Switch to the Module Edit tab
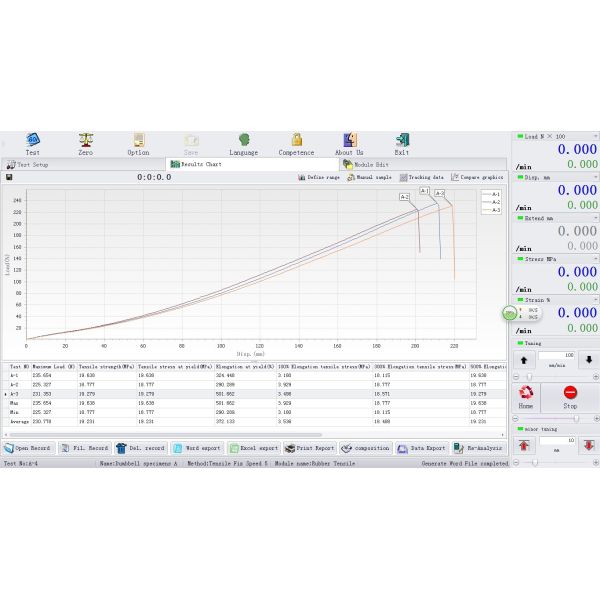Image resolution: width=600 pixels, height=600 pixels. pos(363,164)
